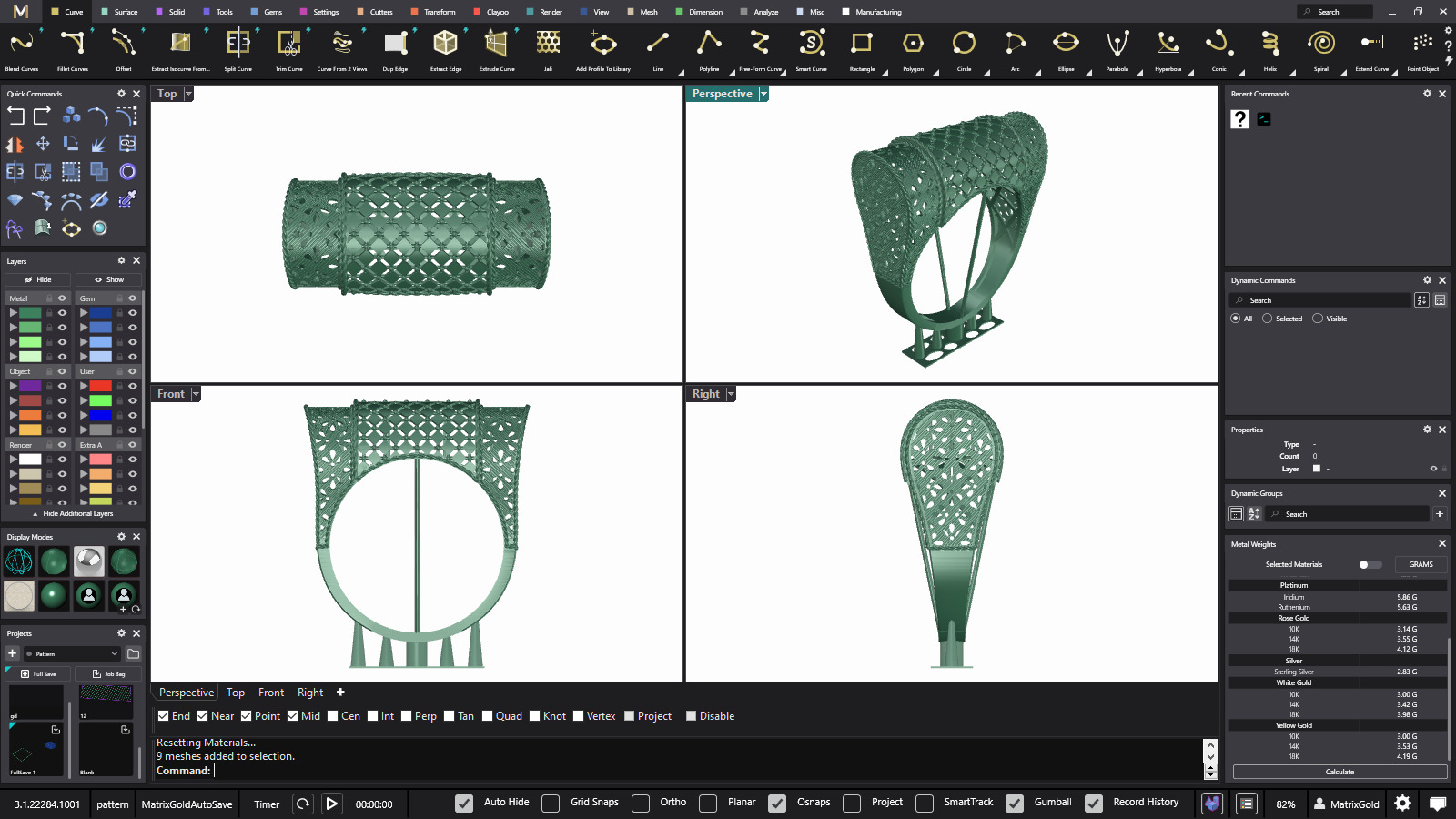The image size is (1456, 819).
Task: Enable the Quad osnap checkbox
Action: click(x=488, y=716)
